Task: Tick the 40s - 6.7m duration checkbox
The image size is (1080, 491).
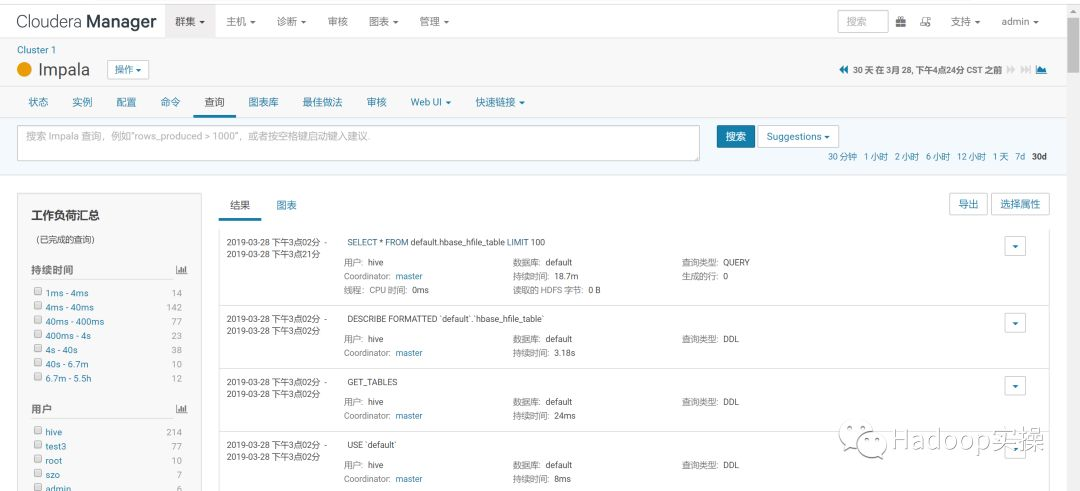Action: click(38, 363)
